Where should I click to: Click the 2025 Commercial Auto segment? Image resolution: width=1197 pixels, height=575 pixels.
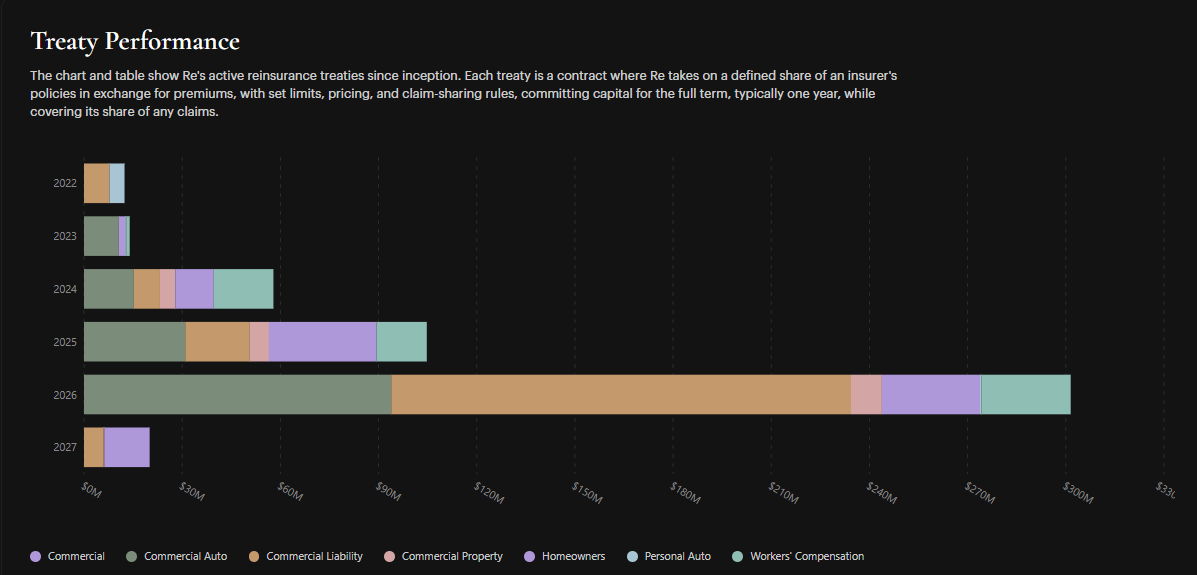click(x=135, y=342)
